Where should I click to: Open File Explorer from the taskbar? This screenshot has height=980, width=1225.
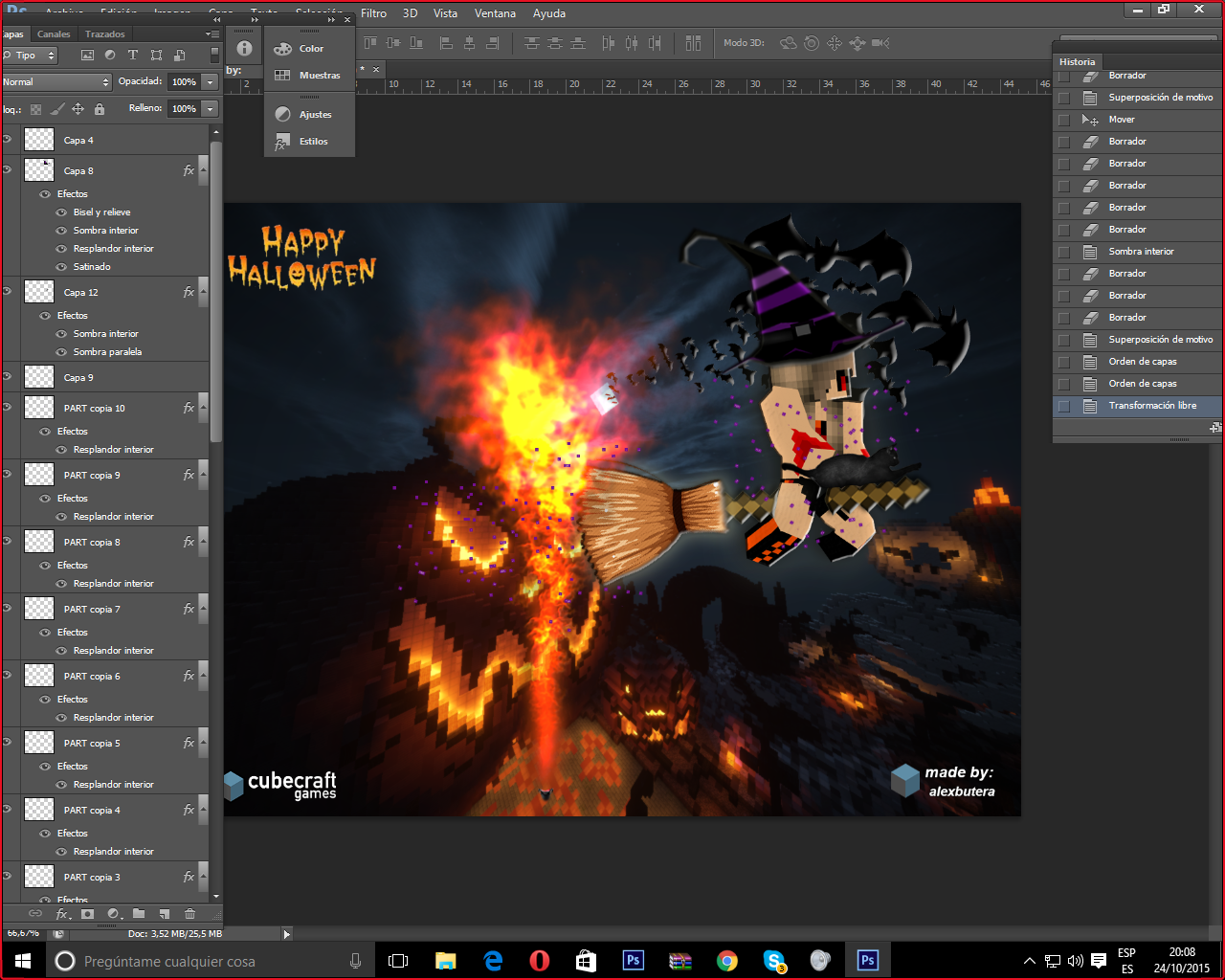pos(446,961)
